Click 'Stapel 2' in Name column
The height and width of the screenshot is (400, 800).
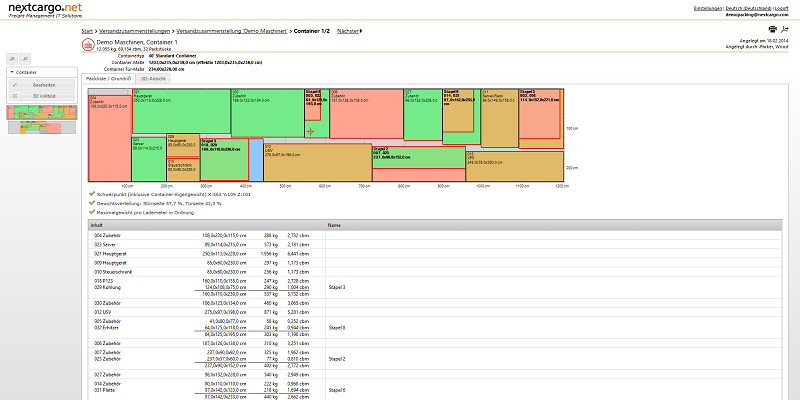tap(337, 359)
